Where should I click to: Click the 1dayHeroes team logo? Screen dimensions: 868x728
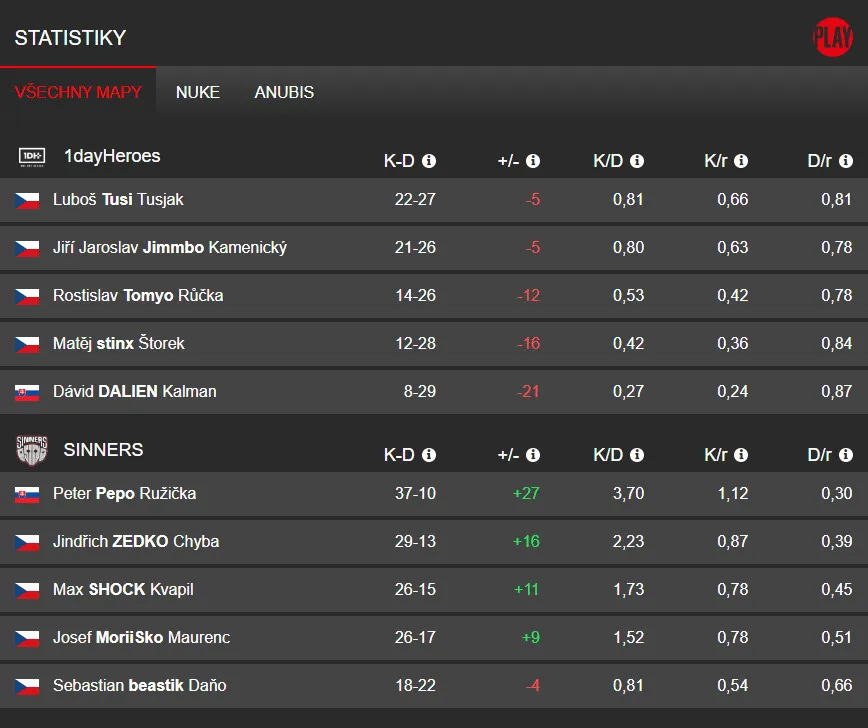[x=32, y=156]
